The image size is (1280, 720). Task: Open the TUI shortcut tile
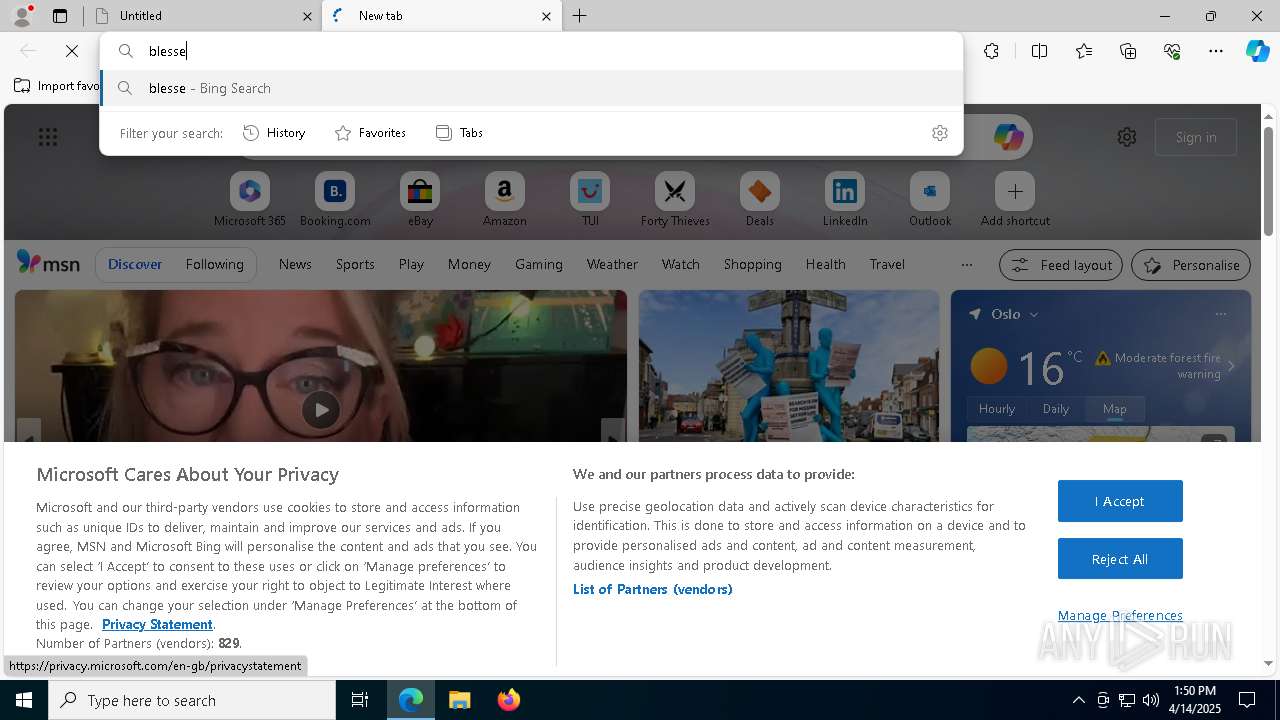click(590, 191)
